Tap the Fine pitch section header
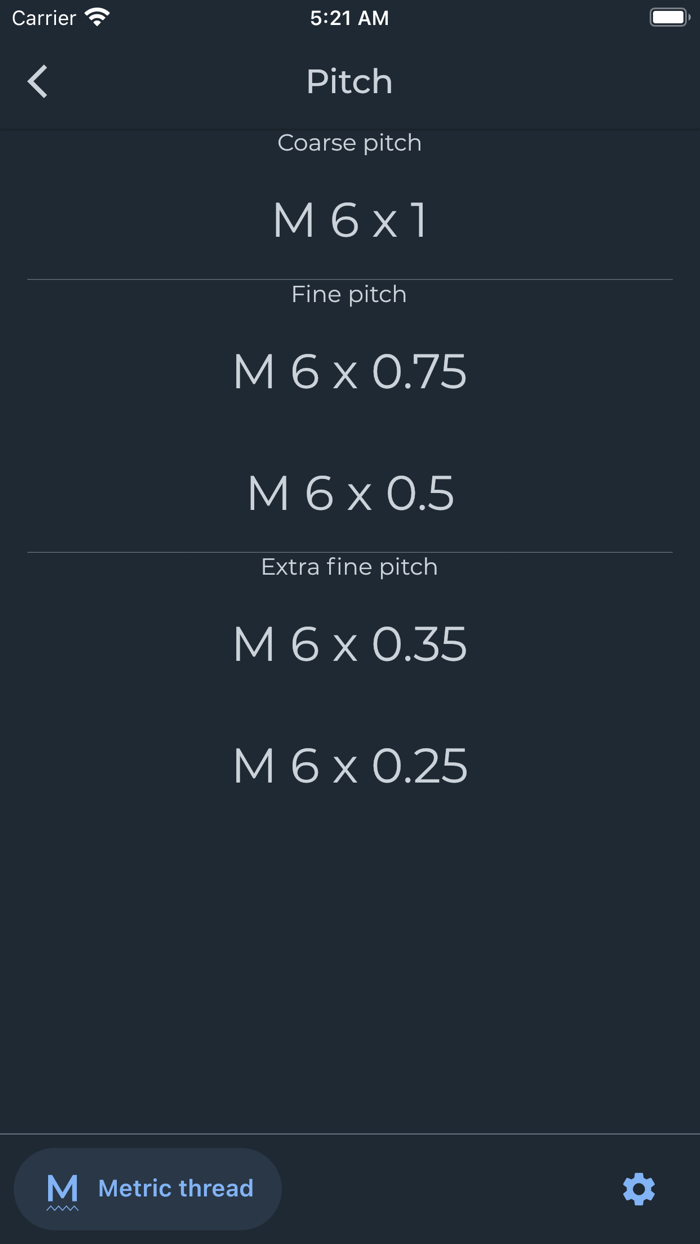700x1244 pixels. click(x=349, y=294)
